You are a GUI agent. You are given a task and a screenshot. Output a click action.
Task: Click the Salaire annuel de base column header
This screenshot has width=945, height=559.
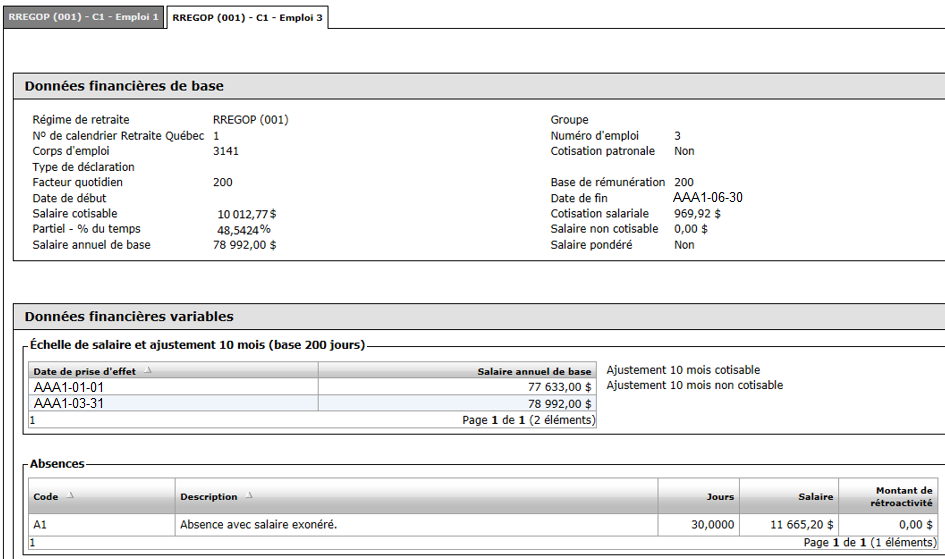coord(457,371)
